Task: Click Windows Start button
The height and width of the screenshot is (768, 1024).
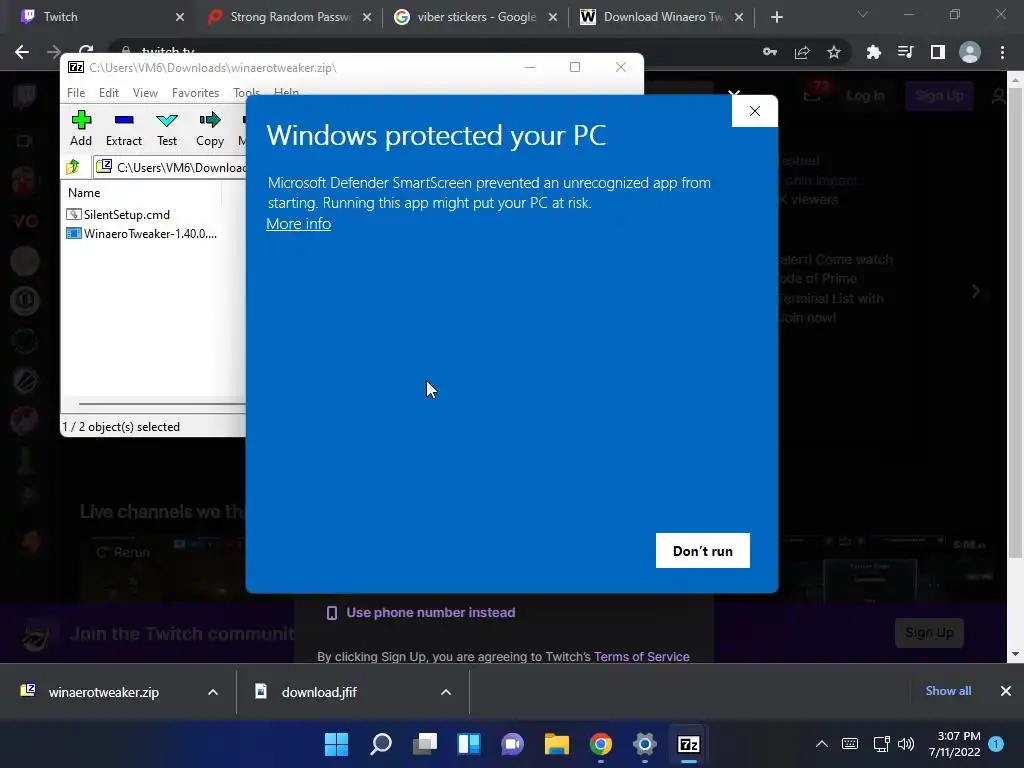Action: point(337,744)
